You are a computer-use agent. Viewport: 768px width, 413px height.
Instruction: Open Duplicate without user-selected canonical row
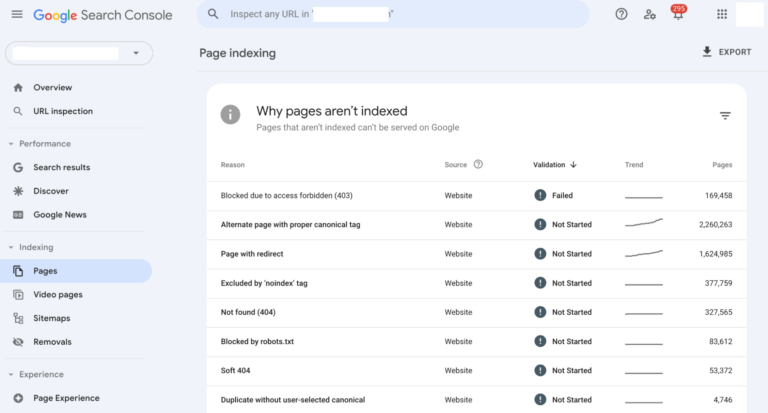[x=477, y=399]
